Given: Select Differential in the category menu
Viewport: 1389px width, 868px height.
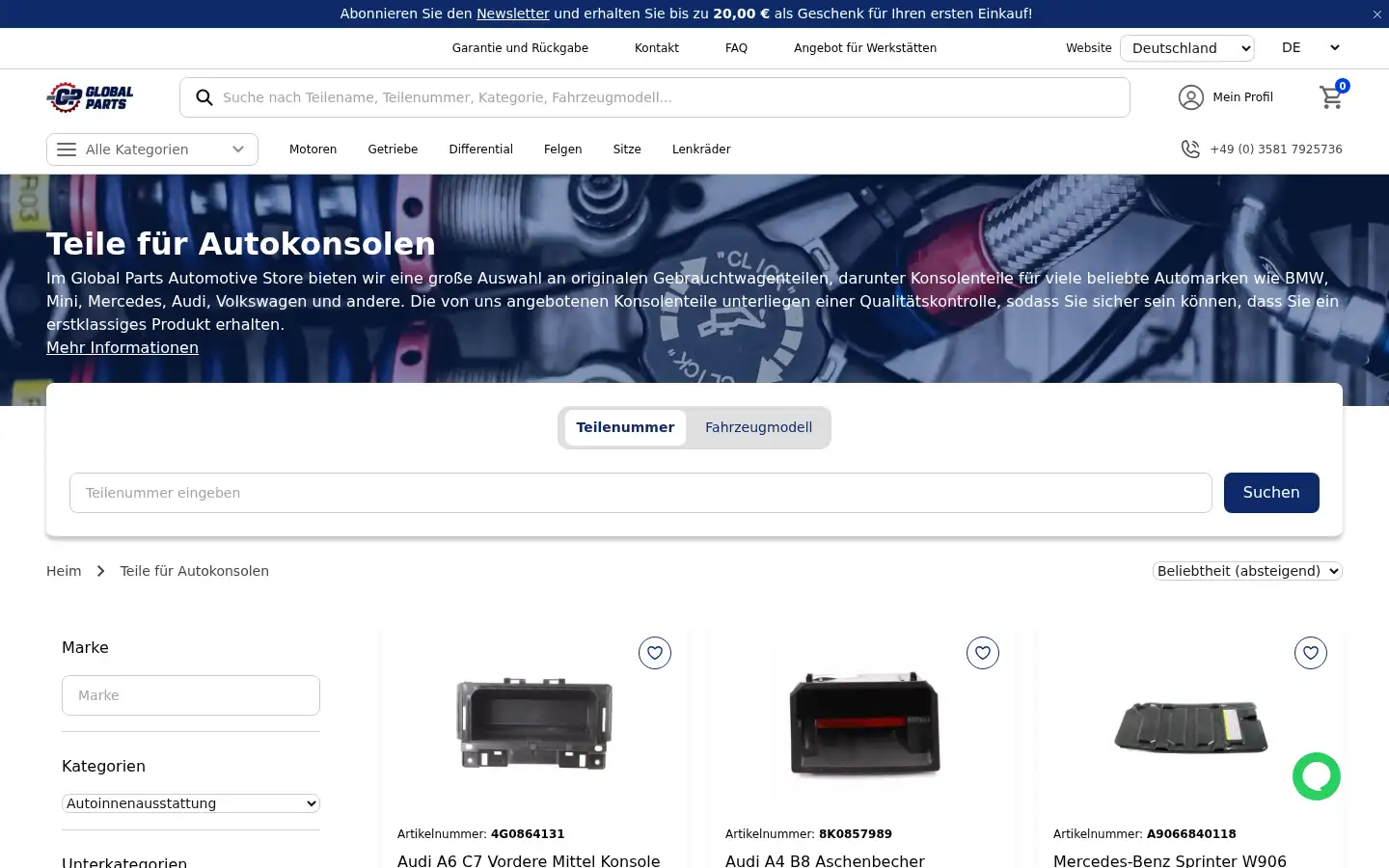Looking at the screenshot, I should (x=480, y=149).
